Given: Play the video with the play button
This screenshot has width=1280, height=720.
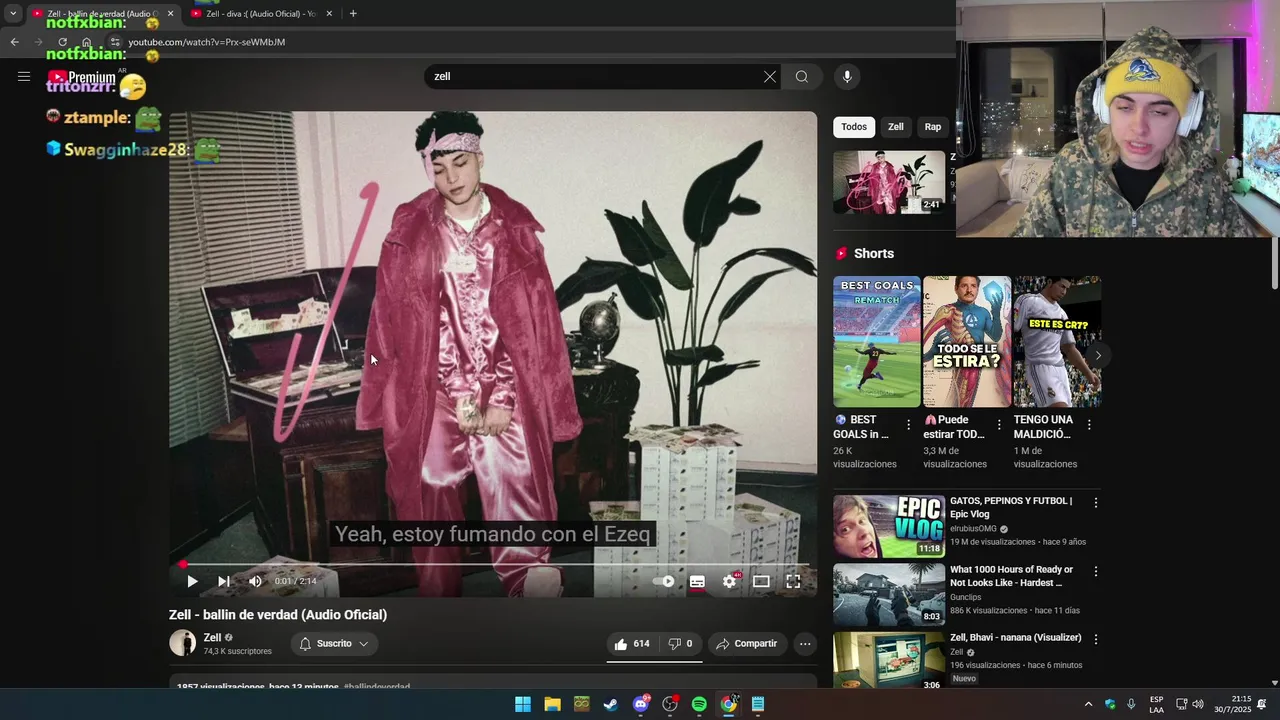Looking at the screenshot, I should tap(192, 581).
